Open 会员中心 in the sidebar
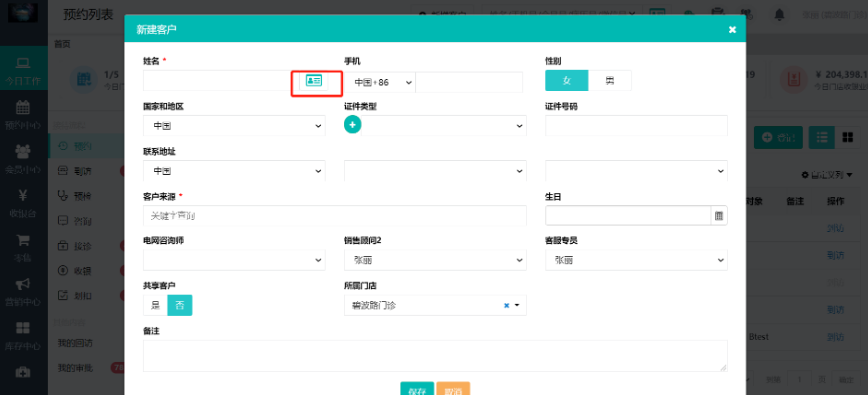The height and width of the screenshot is (395, 868). (x=23, y=159)
